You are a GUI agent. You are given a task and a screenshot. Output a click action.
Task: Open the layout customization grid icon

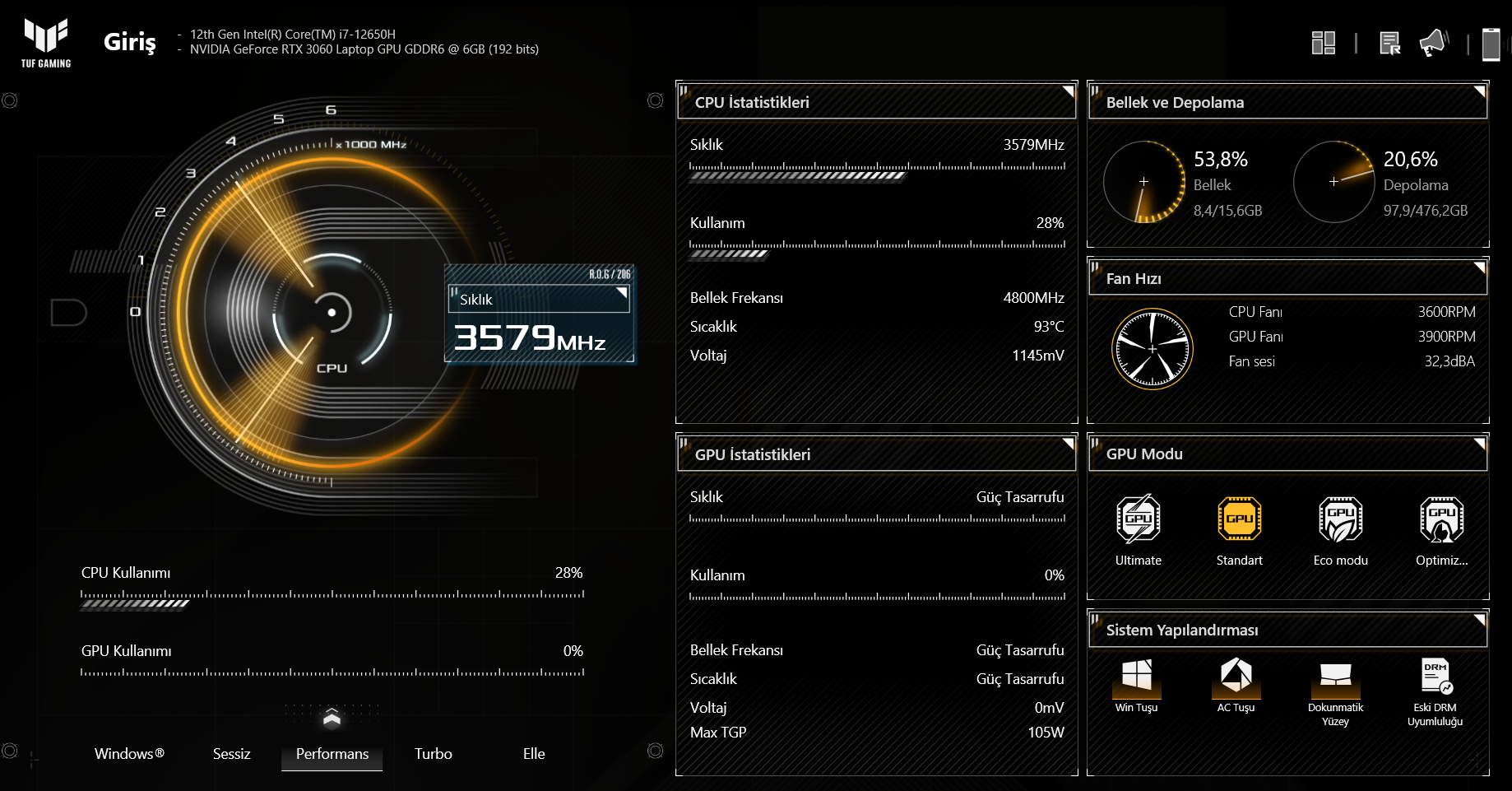coord(1324,43)
